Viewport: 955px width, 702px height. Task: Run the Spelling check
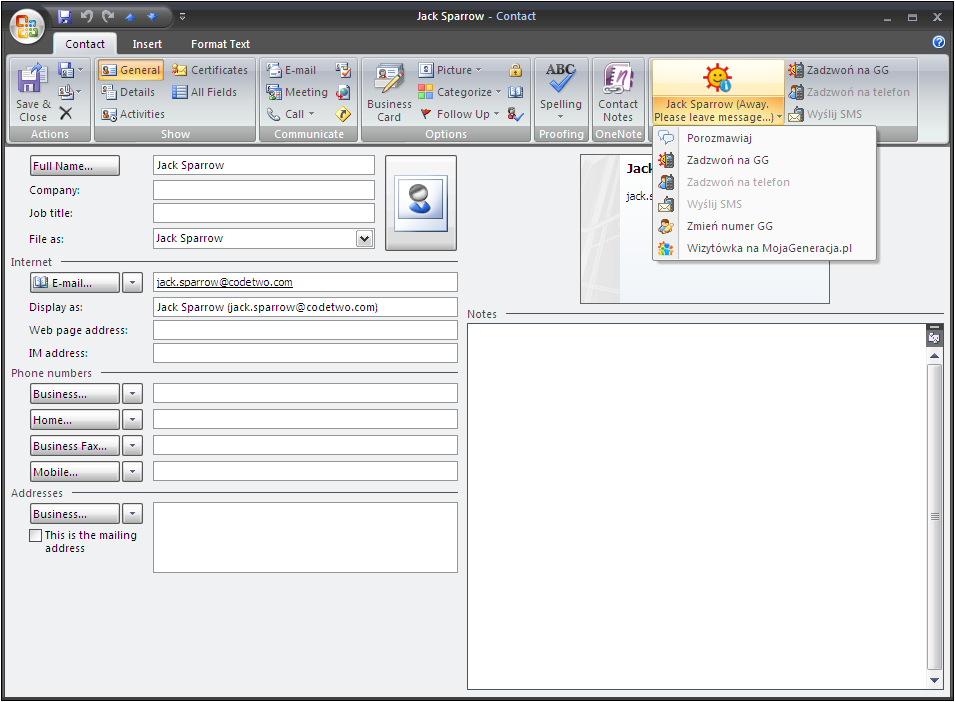click(x=560, y=91)
